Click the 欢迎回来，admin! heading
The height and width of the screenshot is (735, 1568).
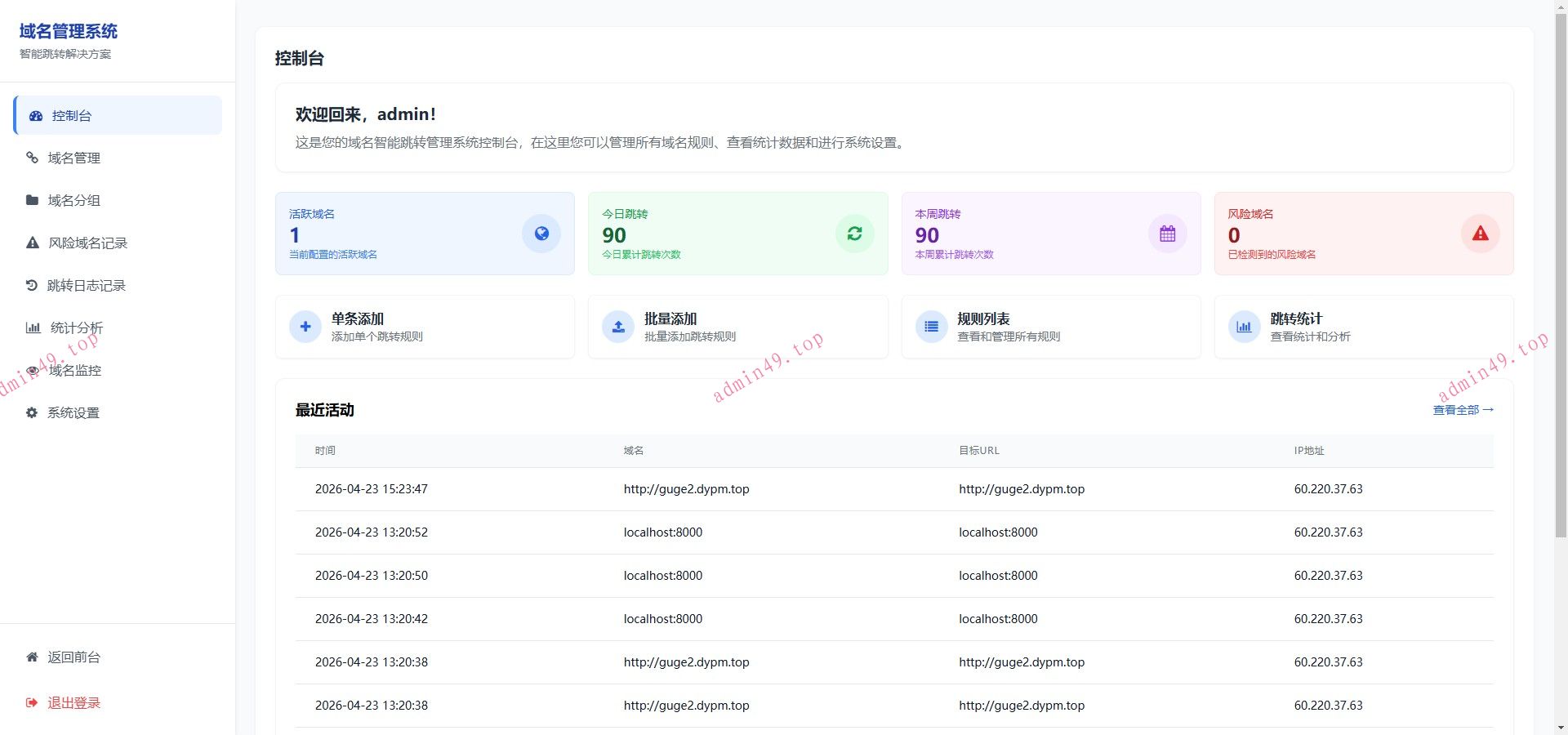click(366, 114)
